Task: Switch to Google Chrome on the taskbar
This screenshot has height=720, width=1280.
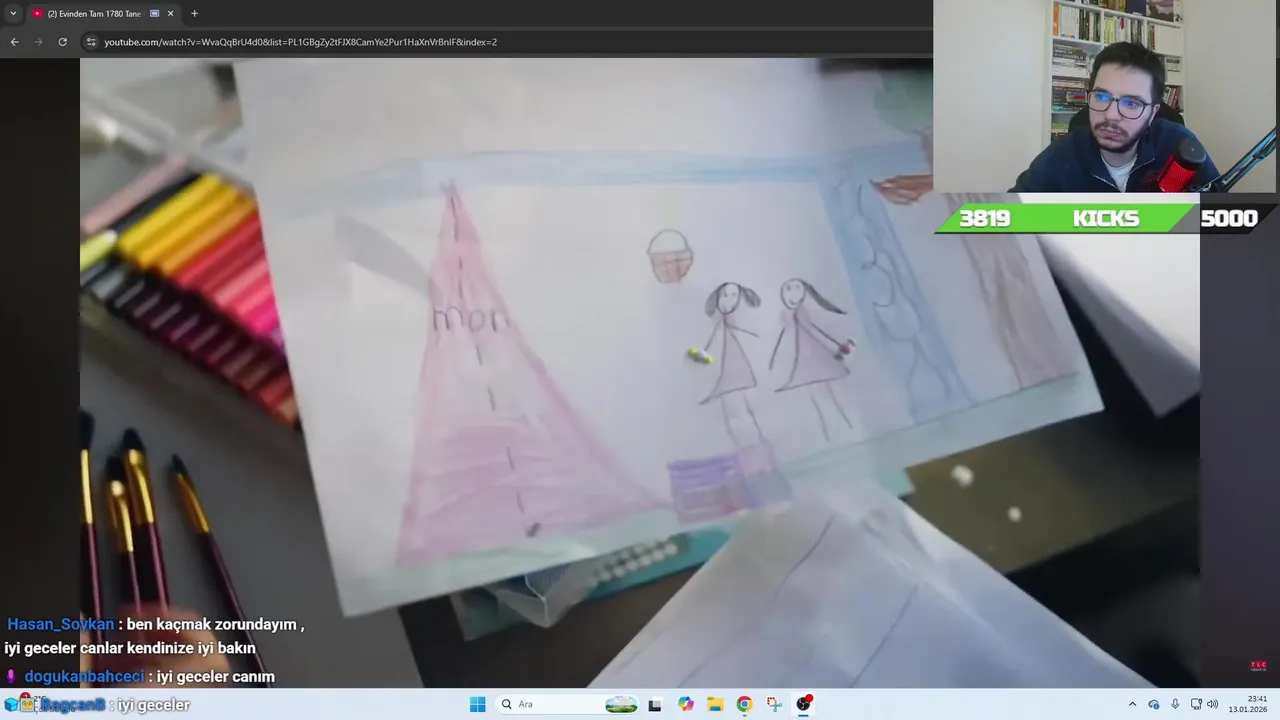Action: tap(744, 704)
